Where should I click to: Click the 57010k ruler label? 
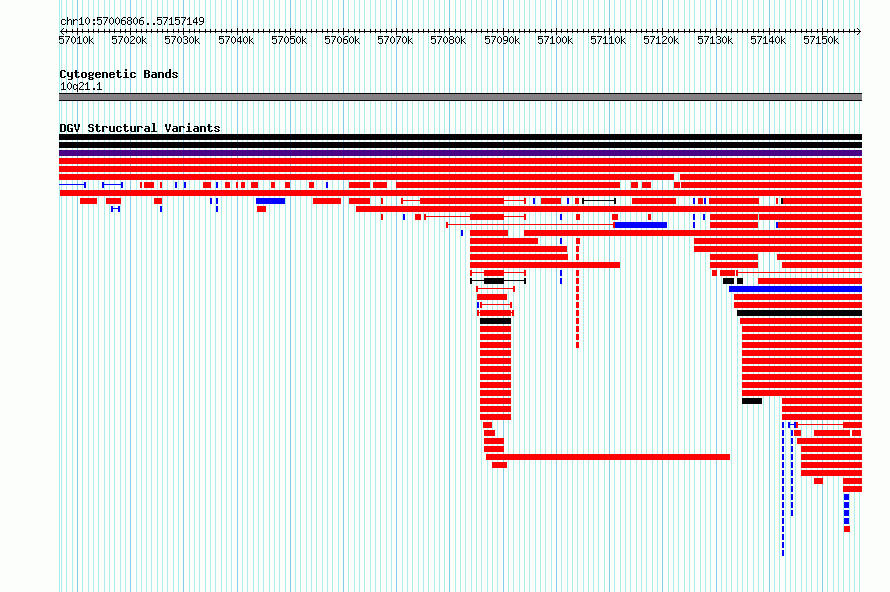(x=76, y=40)
